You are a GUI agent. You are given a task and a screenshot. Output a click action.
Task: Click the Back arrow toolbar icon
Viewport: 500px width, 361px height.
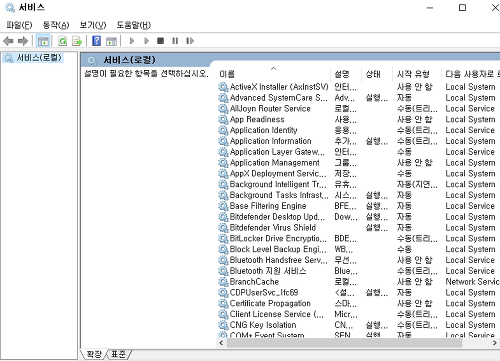click(x=8, y=41)
